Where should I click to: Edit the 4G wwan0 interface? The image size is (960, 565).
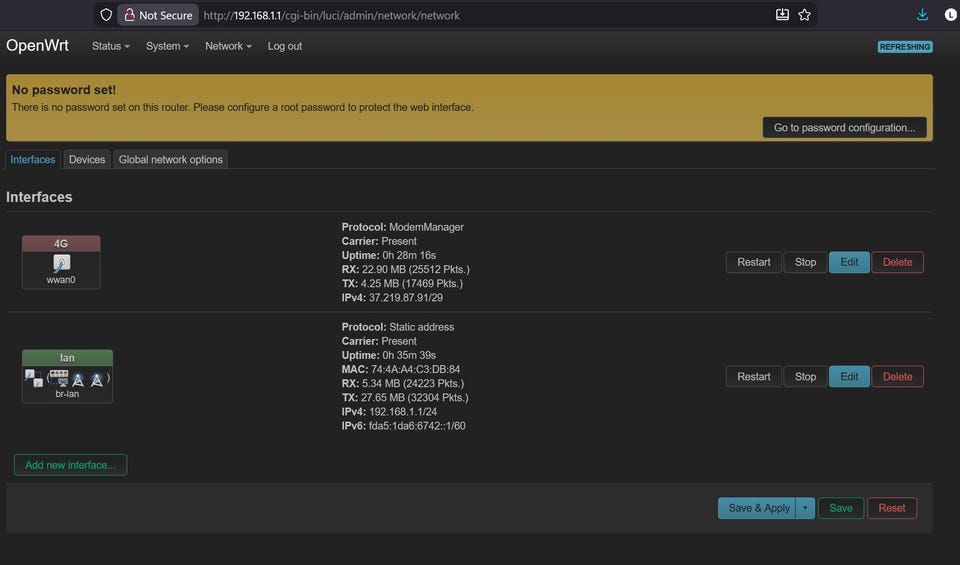click(849, 262)
